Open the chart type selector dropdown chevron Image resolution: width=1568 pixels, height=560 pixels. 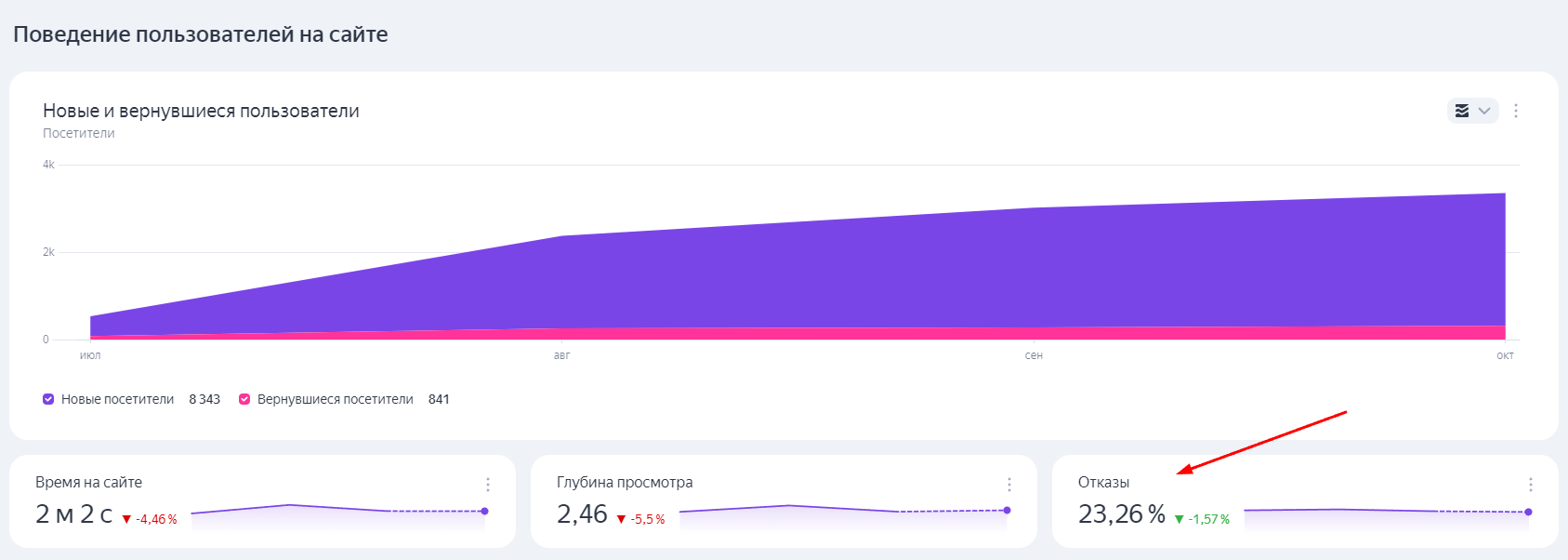coord(1482,111)
